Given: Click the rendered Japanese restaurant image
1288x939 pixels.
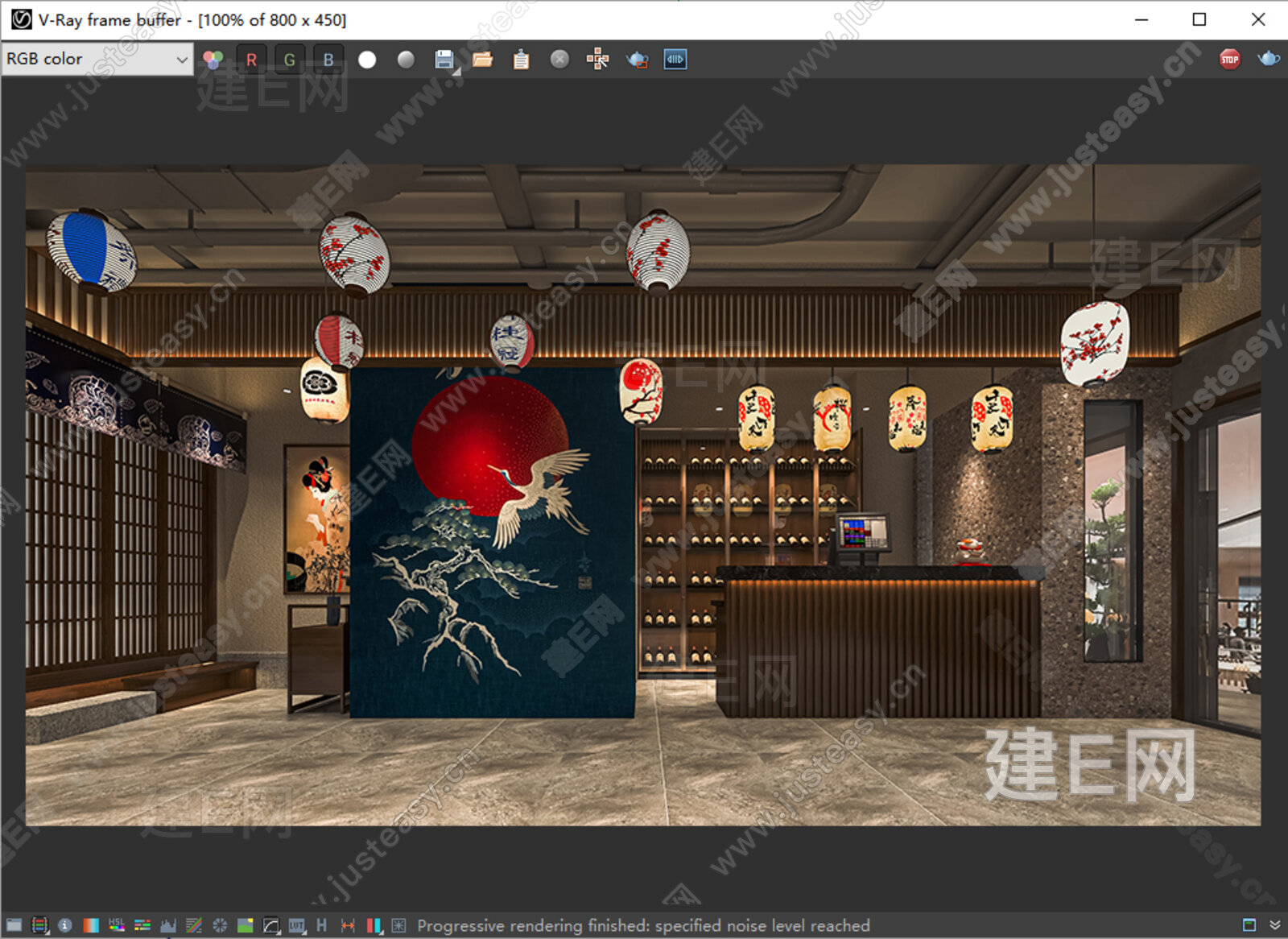Looking at the screenshot, I should click(643, 495).
